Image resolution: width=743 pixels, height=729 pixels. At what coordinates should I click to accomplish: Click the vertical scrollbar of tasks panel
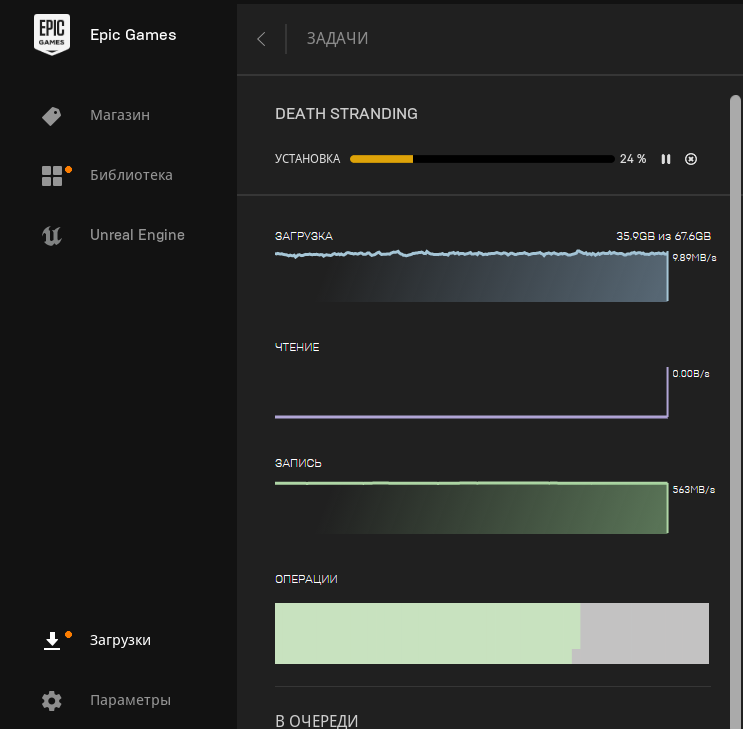point(735,411)
